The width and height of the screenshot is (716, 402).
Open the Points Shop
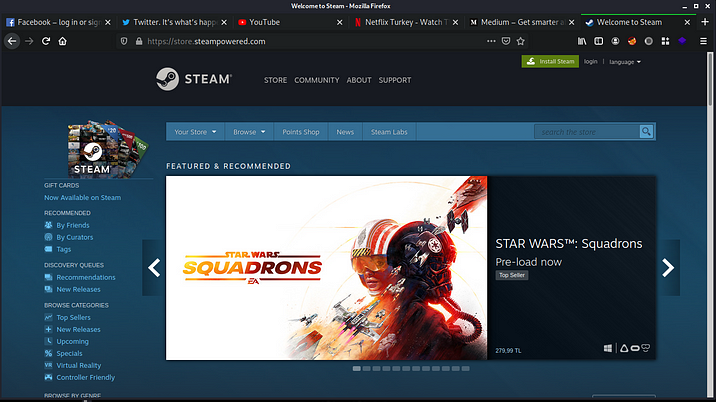(x=301, y=132)
